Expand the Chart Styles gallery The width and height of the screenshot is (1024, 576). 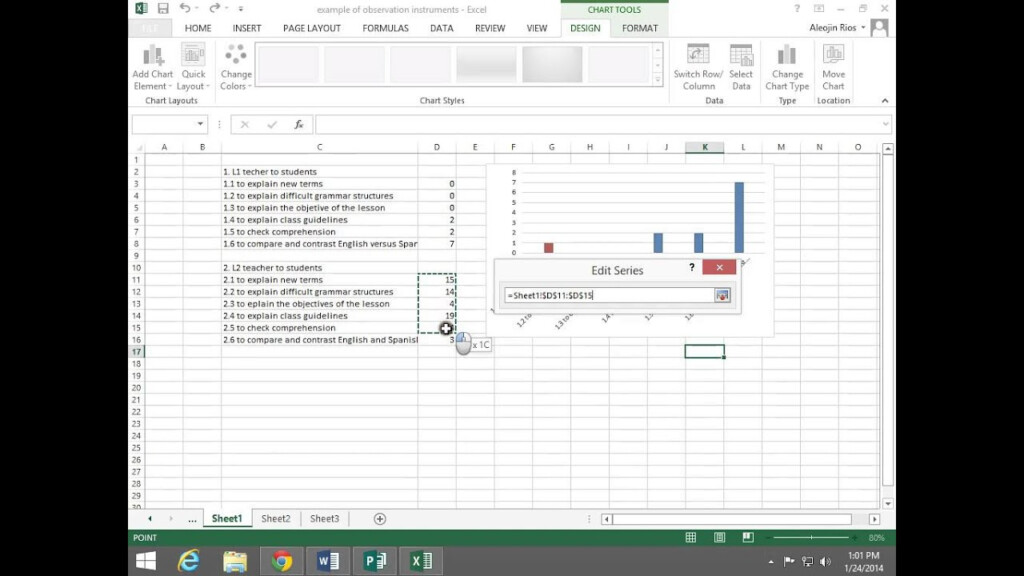tap(657, 80)
